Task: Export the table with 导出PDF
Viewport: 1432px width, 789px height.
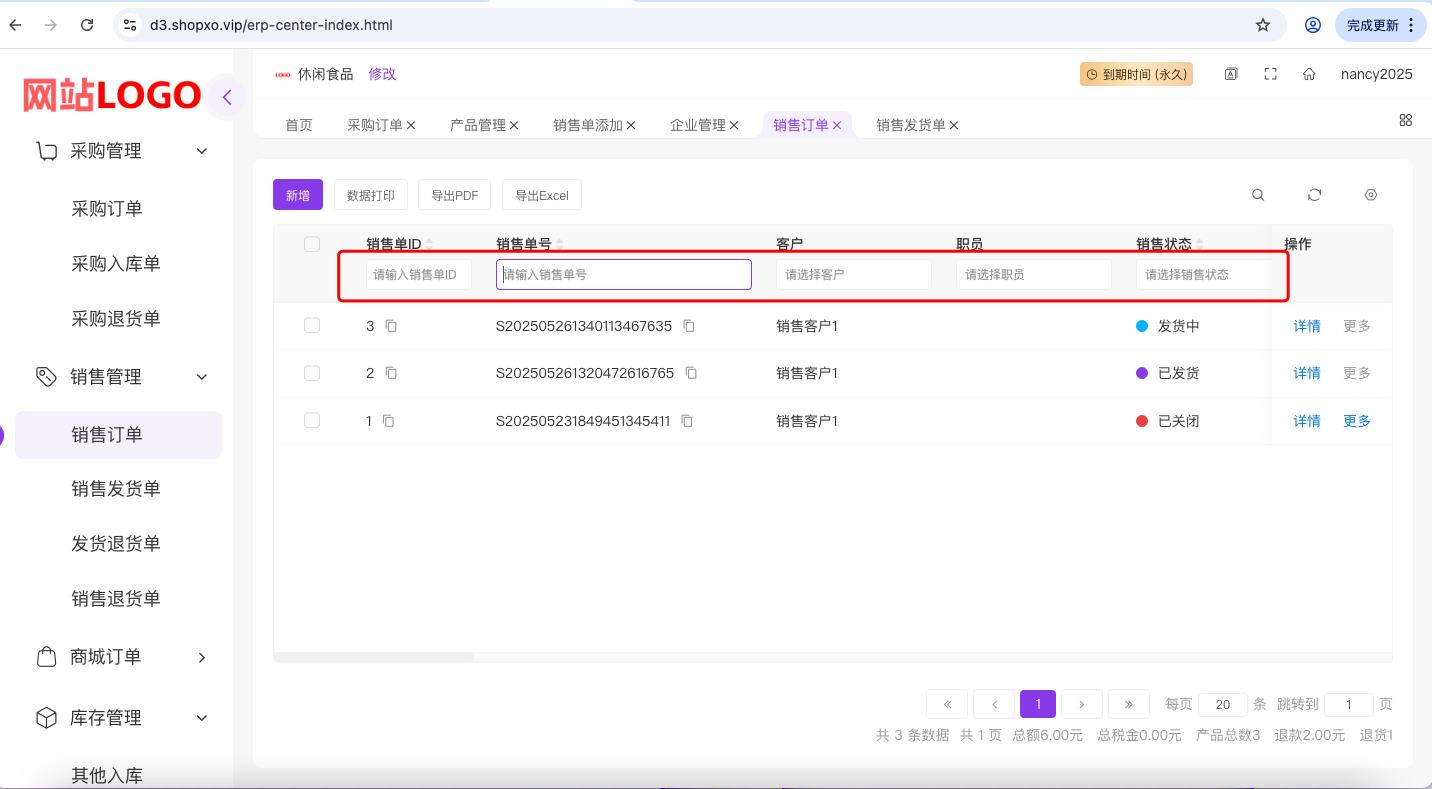Action: pos(455,195)
